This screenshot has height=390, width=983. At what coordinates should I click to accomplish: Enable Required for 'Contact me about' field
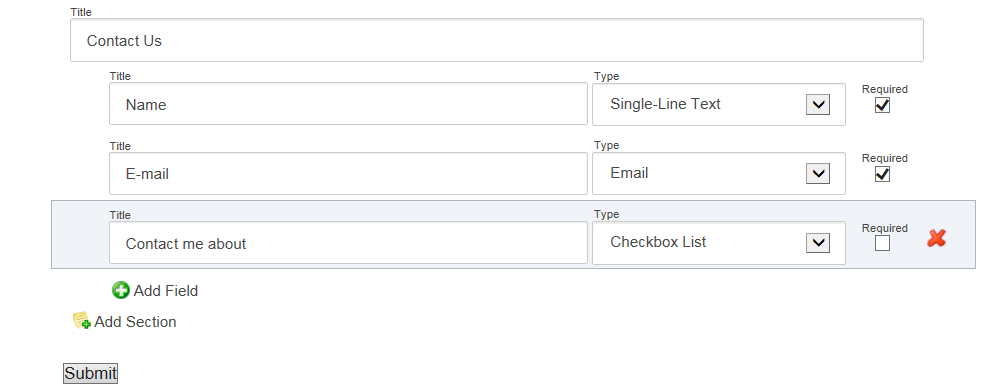pyautogui.click(x=882, y=243)
